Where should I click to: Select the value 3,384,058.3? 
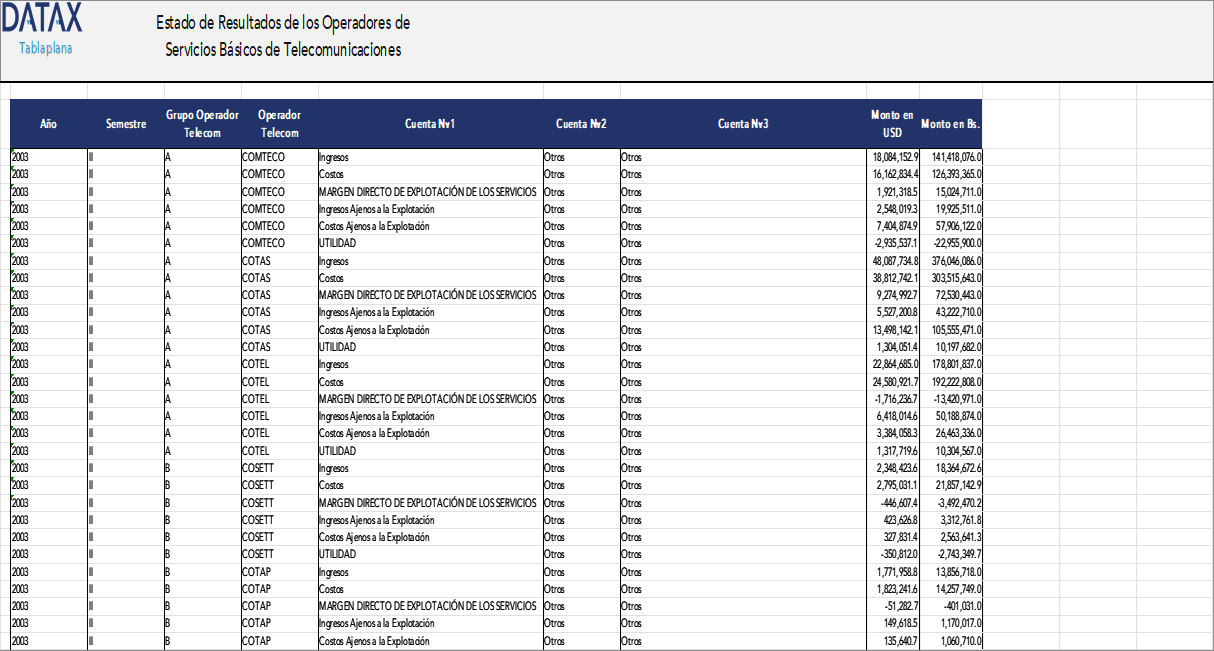[x=893, y=433]
